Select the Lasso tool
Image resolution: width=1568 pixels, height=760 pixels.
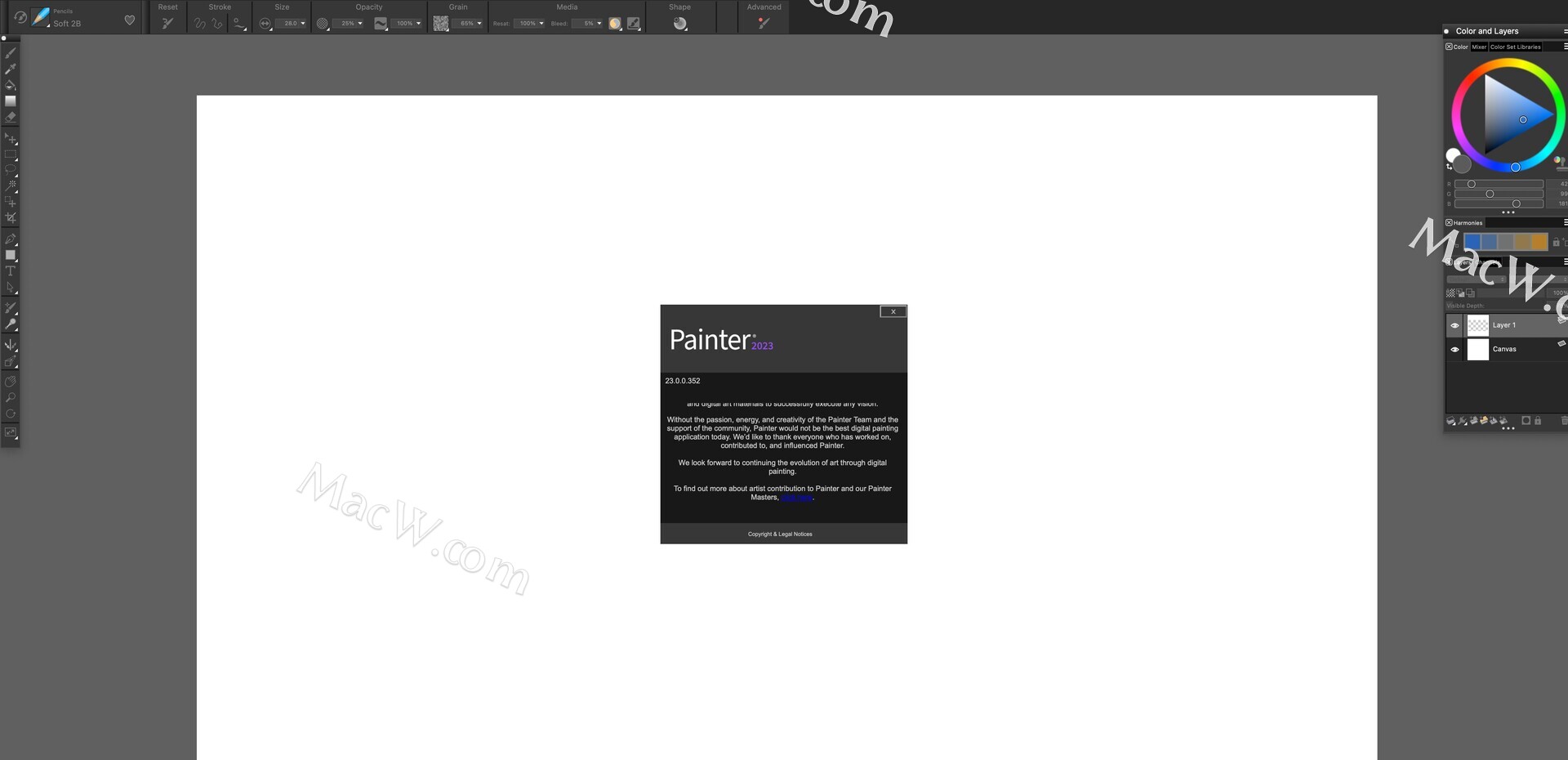[11, 170]
